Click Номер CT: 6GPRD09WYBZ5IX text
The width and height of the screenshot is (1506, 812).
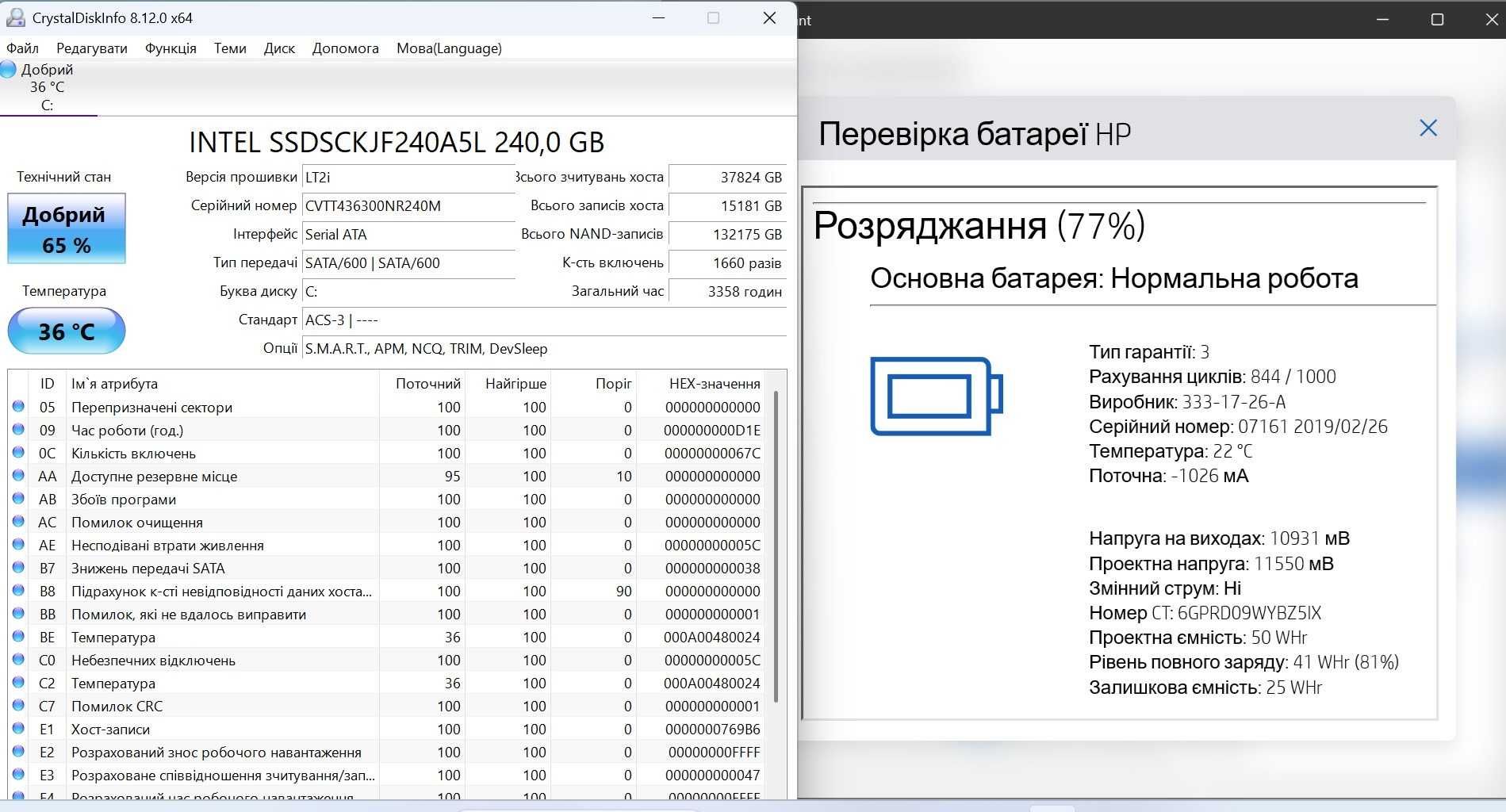pyautogui.click(x=1205, y=614)
